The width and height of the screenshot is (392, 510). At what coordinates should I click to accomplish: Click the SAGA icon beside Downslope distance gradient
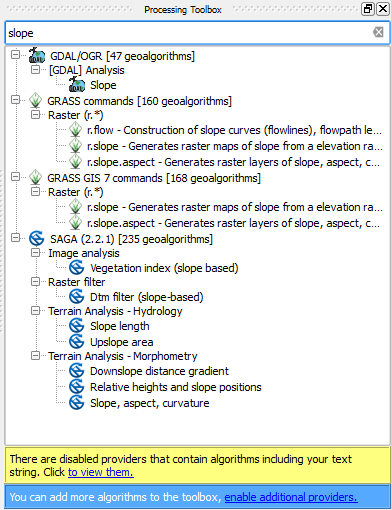77,371
